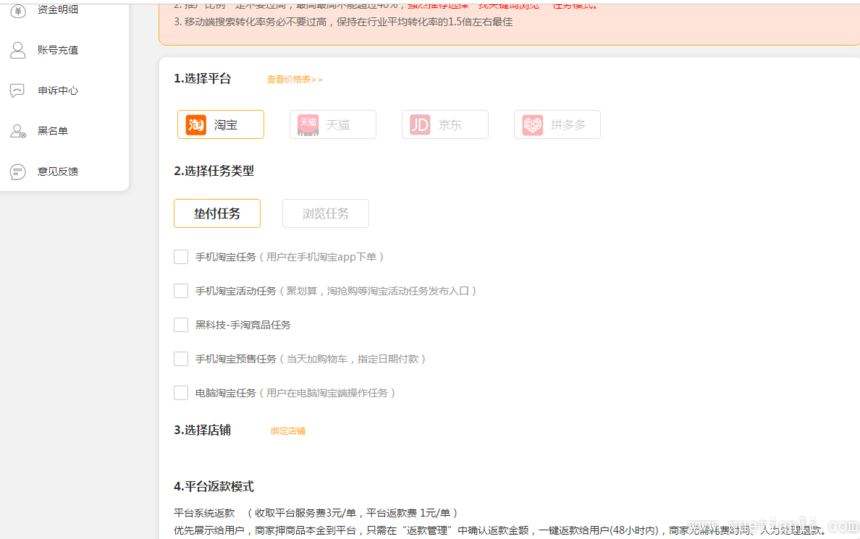Enable the 手机淘宝预售任务 checkbox

tap(181, 359)
